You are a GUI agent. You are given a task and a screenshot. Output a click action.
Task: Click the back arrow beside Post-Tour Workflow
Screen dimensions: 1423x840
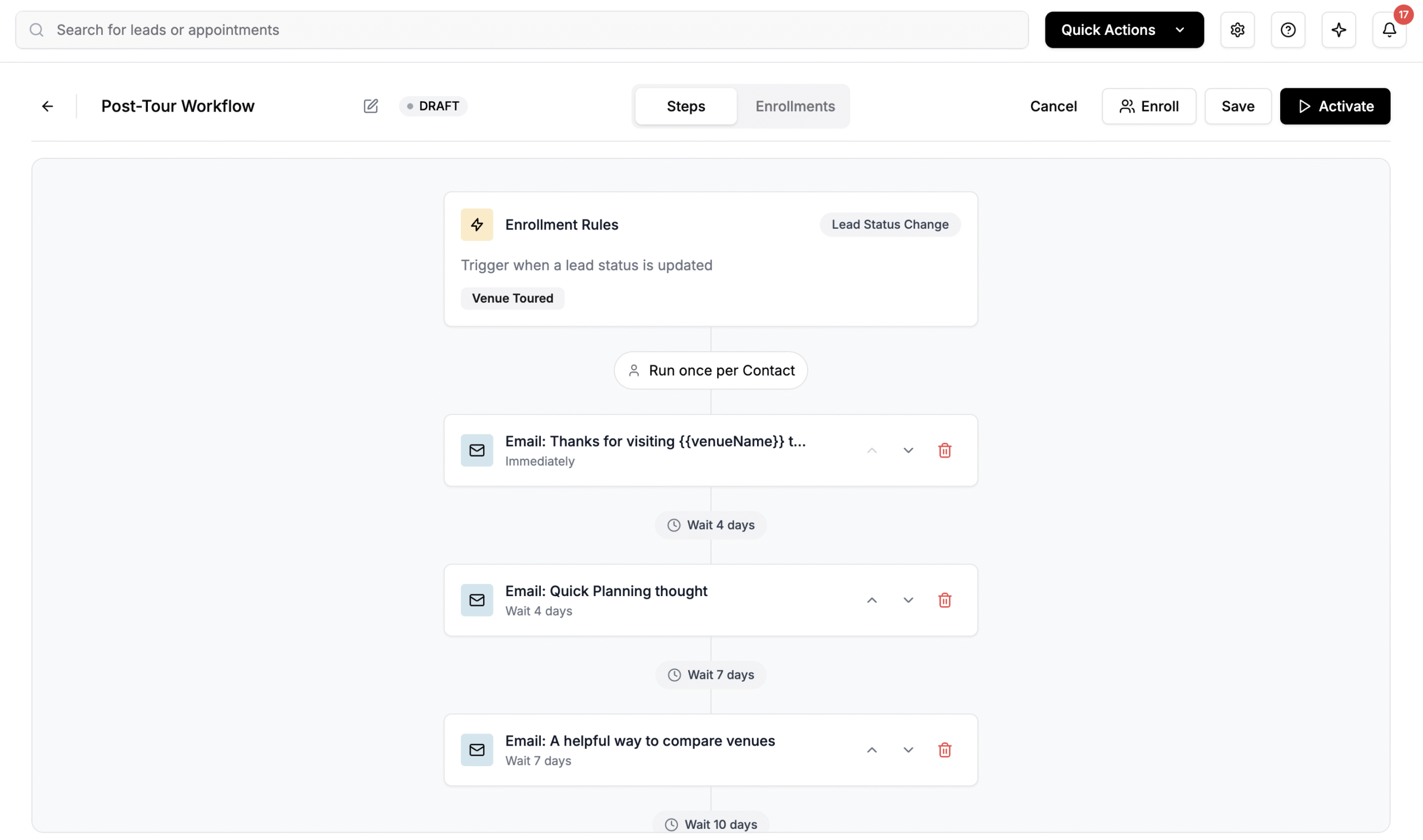coord(48,106)
